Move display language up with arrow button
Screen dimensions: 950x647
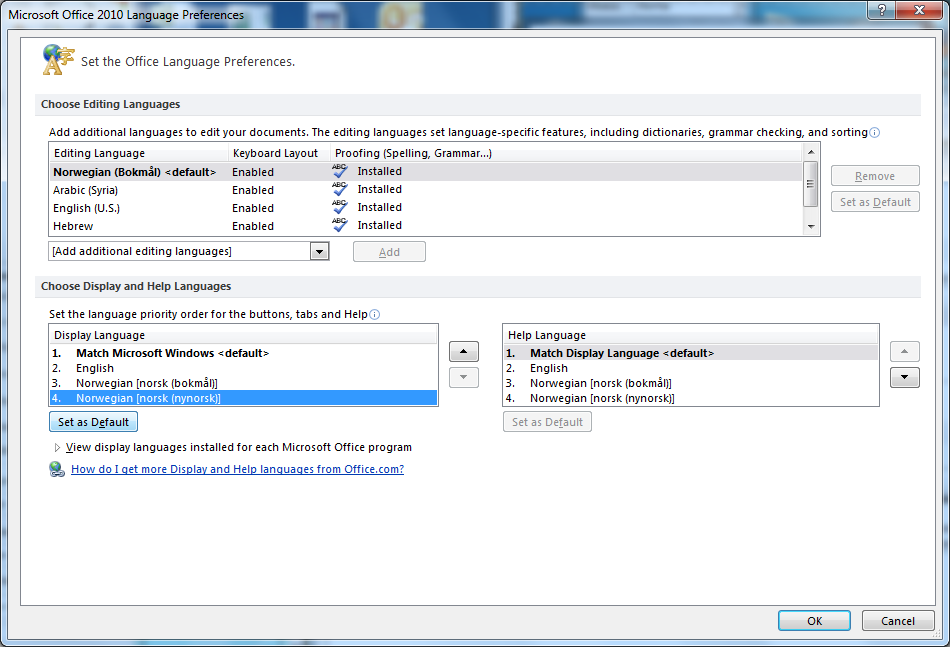tap(464, 352)
